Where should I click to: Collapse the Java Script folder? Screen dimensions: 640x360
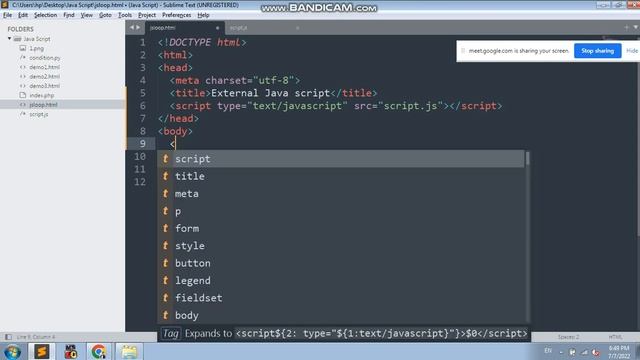[x=9, y=39]
